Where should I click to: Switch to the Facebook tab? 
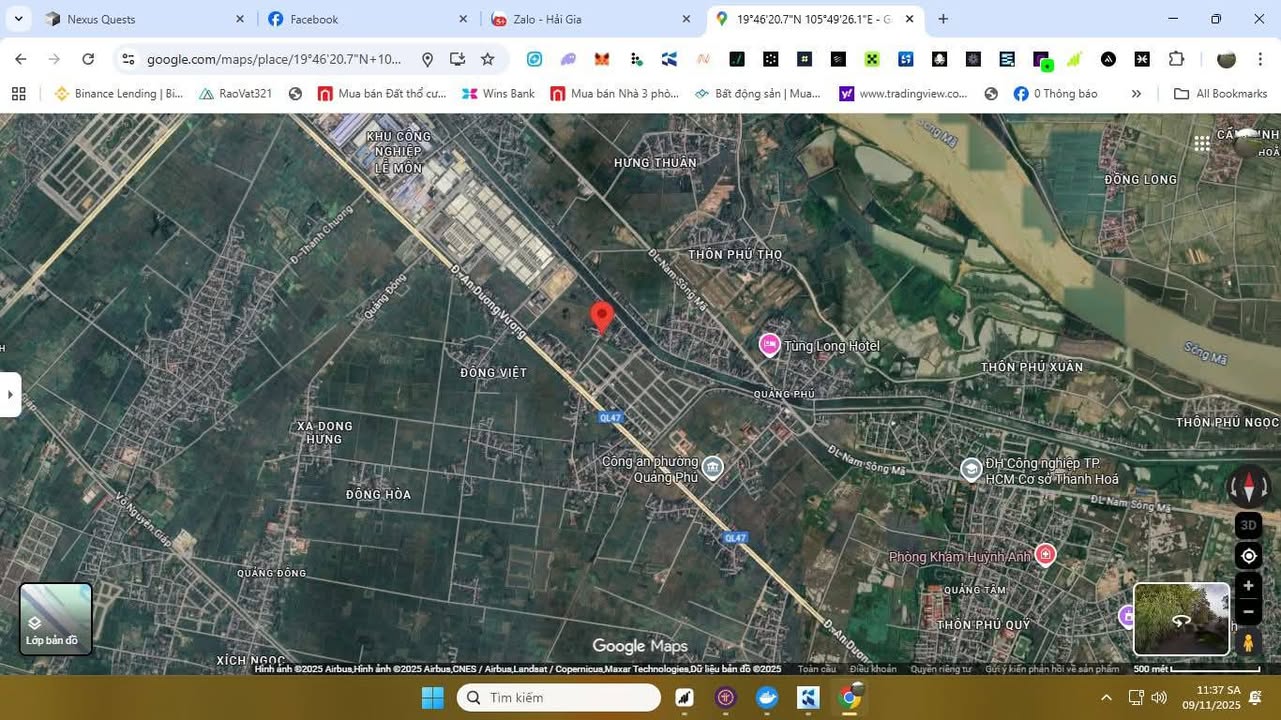tap(314, 19)
